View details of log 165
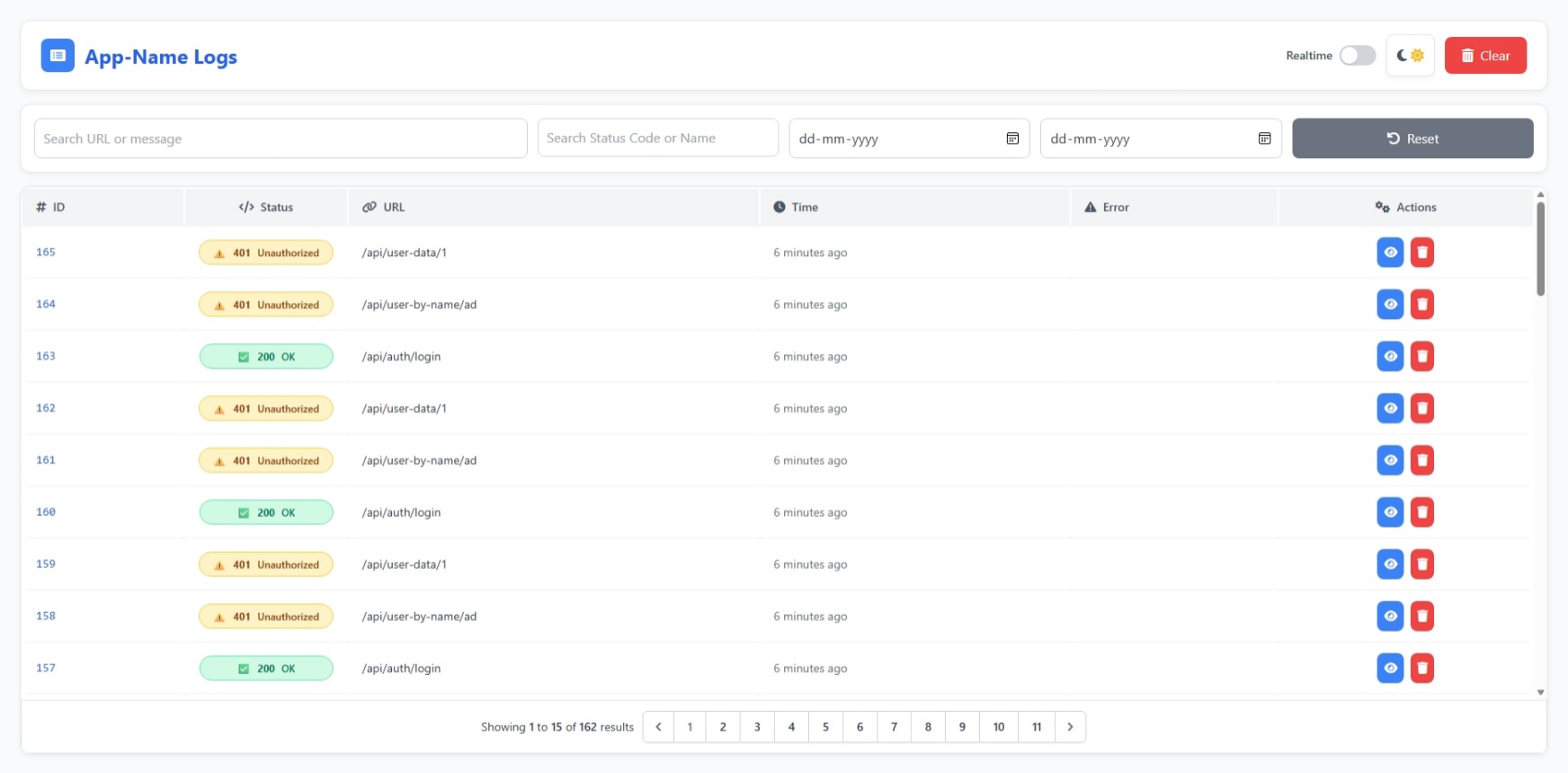The image size is (1568, 773). tap(1390, 253)
